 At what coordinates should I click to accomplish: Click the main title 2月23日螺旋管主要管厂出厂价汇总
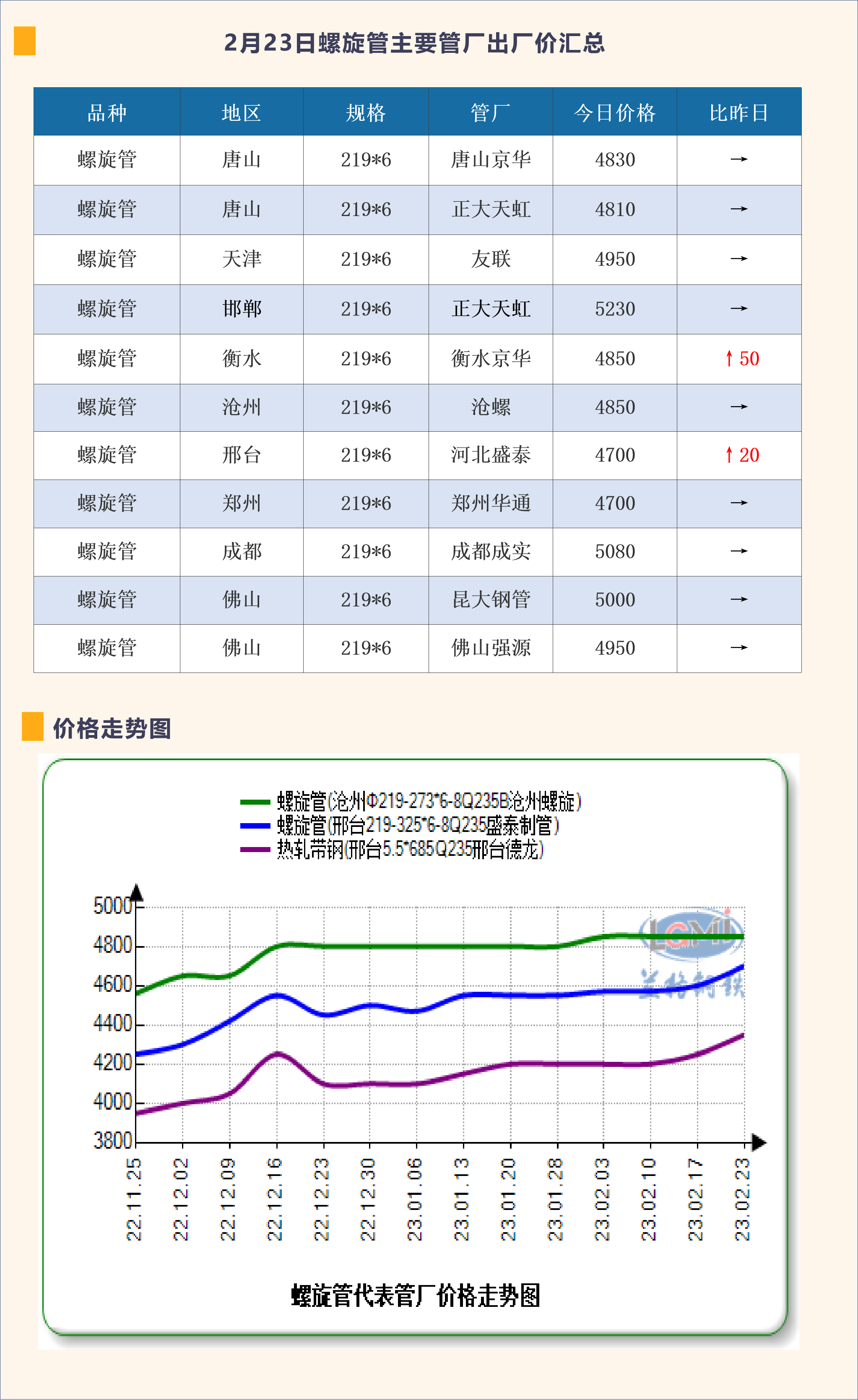click(x=414, y=43)
